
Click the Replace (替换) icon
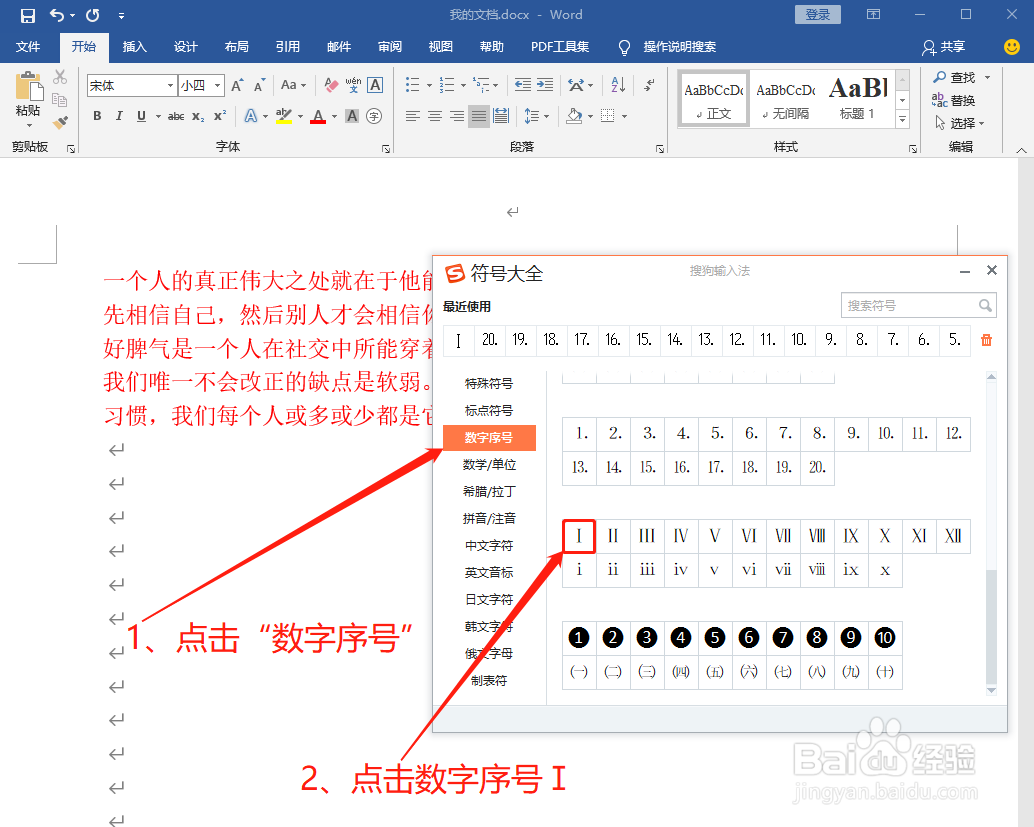[961, 100]
